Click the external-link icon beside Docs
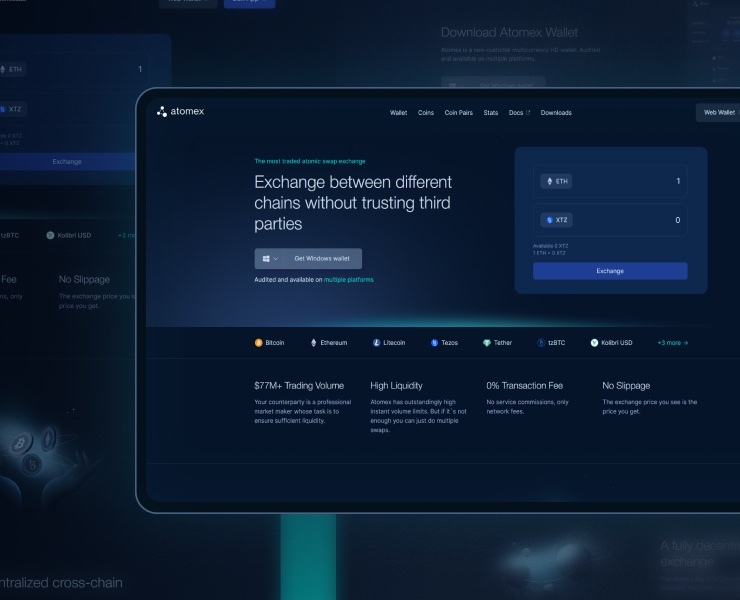The height and width of the screenshot is (600, 740). [528, 113]
